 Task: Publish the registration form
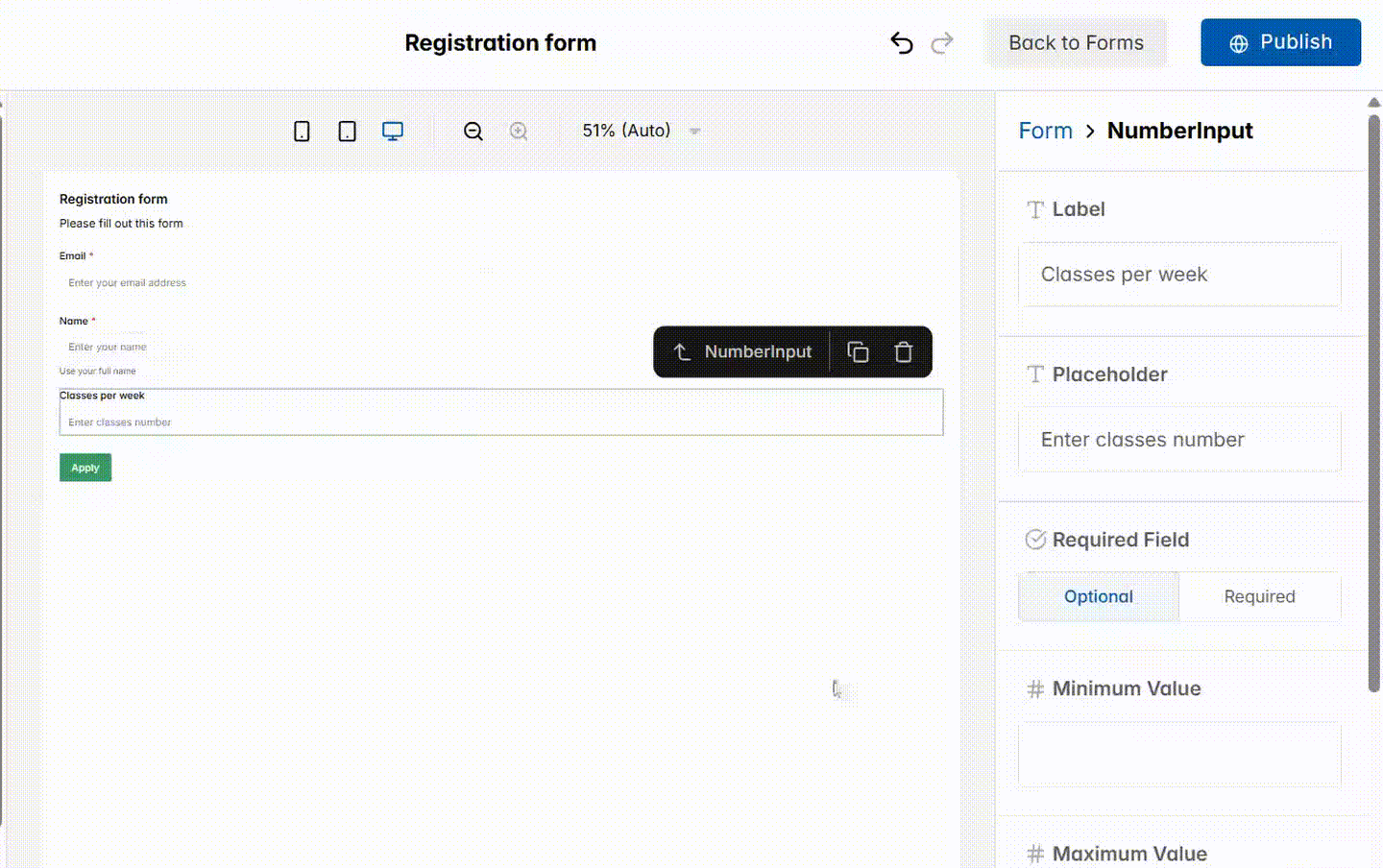coord(1280,42)
